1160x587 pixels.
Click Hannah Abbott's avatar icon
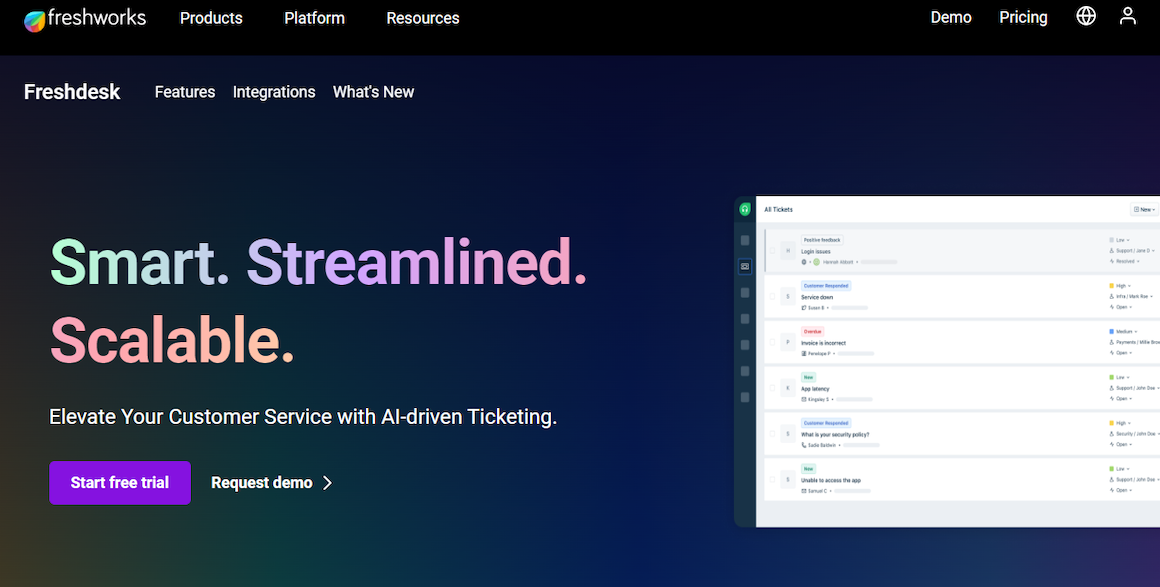pos(815,264)
